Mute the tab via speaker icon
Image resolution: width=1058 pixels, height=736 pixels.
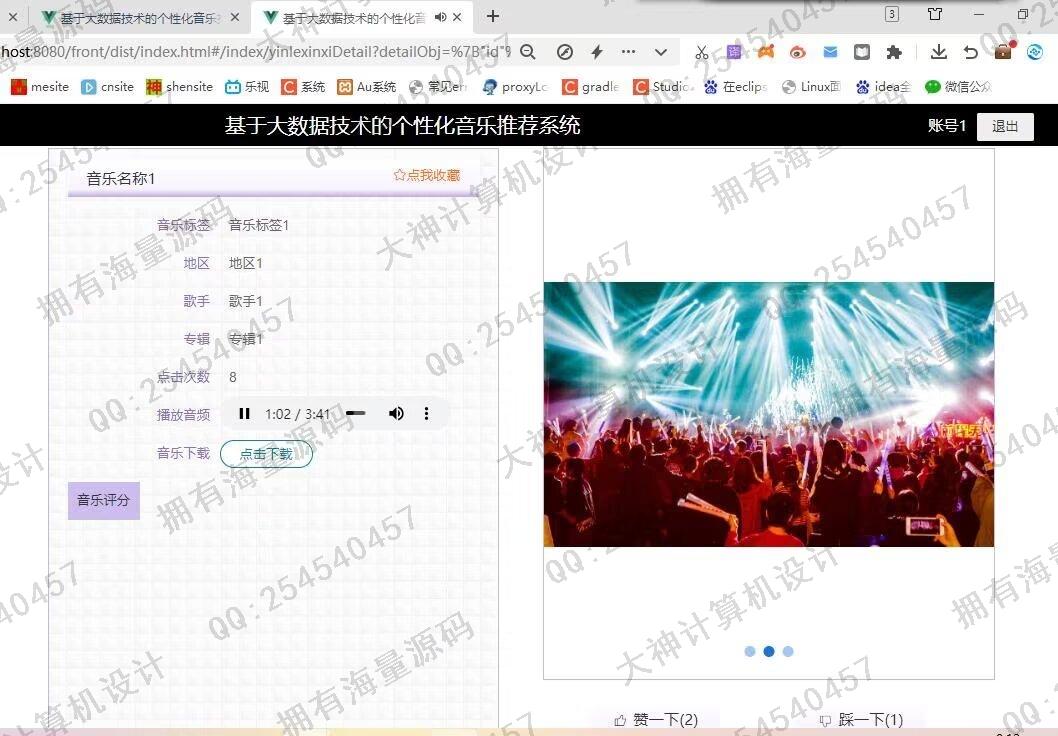point(441,17)
